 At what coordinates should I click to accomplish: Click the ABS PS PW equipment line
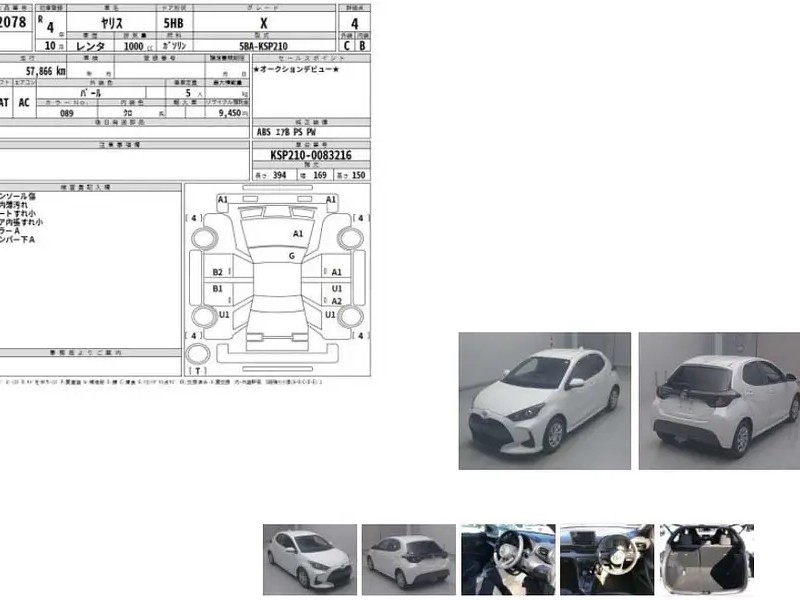pos(286,131)
